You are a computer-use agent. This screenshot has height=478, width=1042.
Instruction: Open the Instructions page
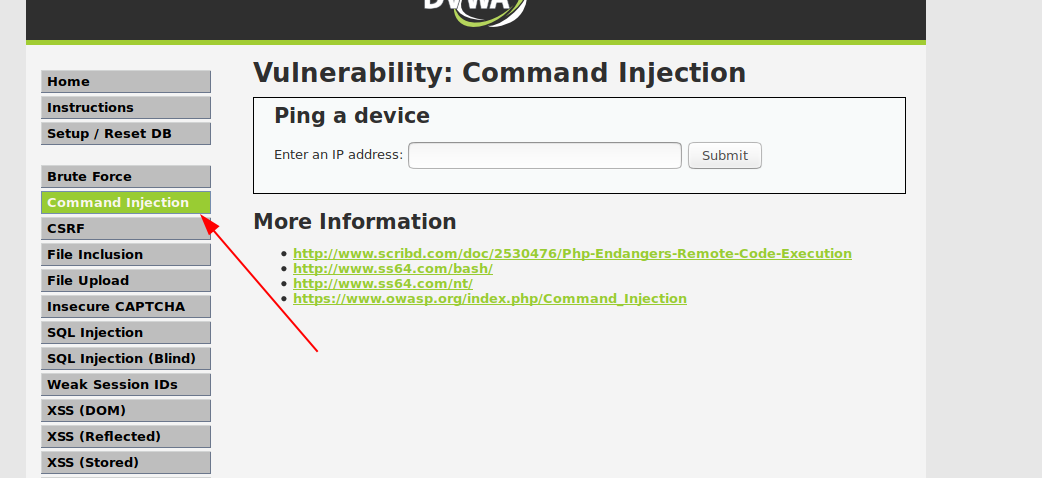[126, 108]
